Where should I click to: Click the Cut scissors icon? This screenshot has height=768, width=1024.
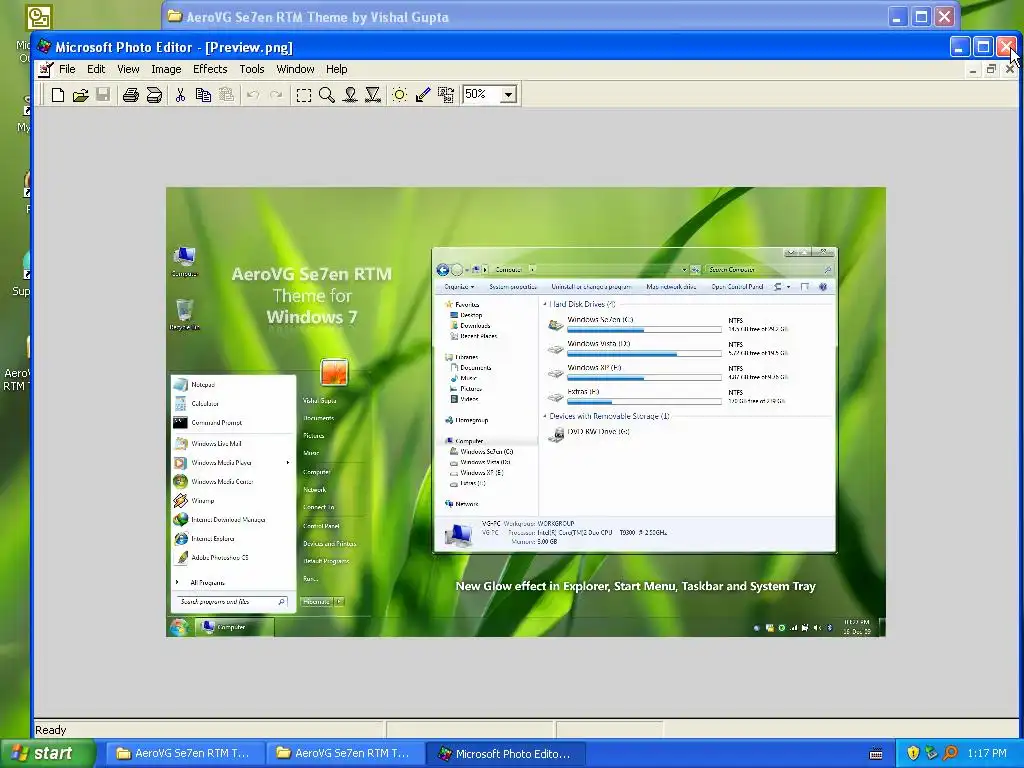(x=180, y=95)
